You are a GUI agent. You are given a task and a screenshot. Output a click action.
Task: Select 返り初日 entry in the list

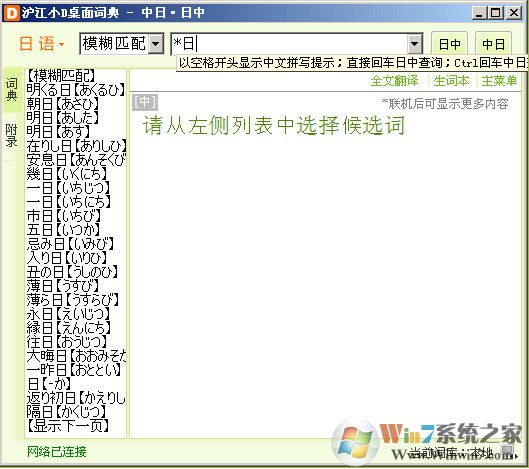pos(76,398)
